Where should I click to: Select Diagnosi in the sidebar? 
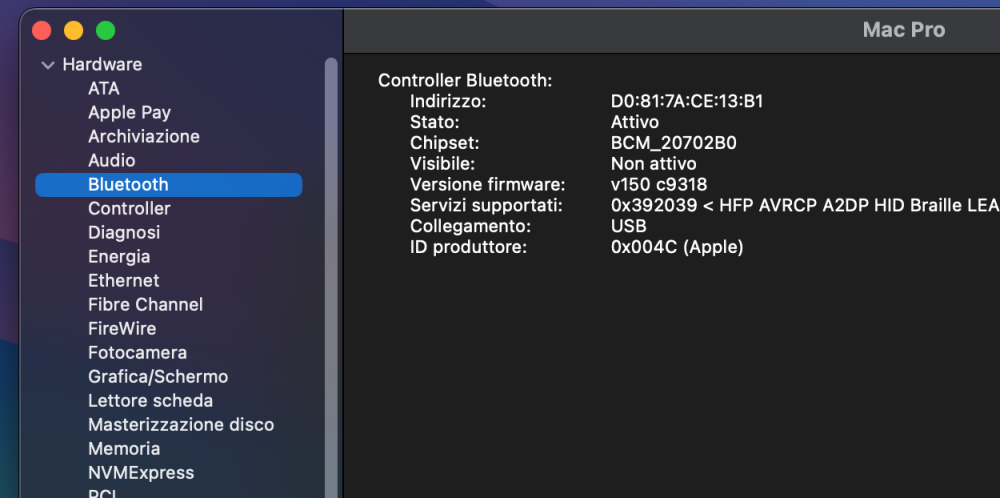click(124, 232)
